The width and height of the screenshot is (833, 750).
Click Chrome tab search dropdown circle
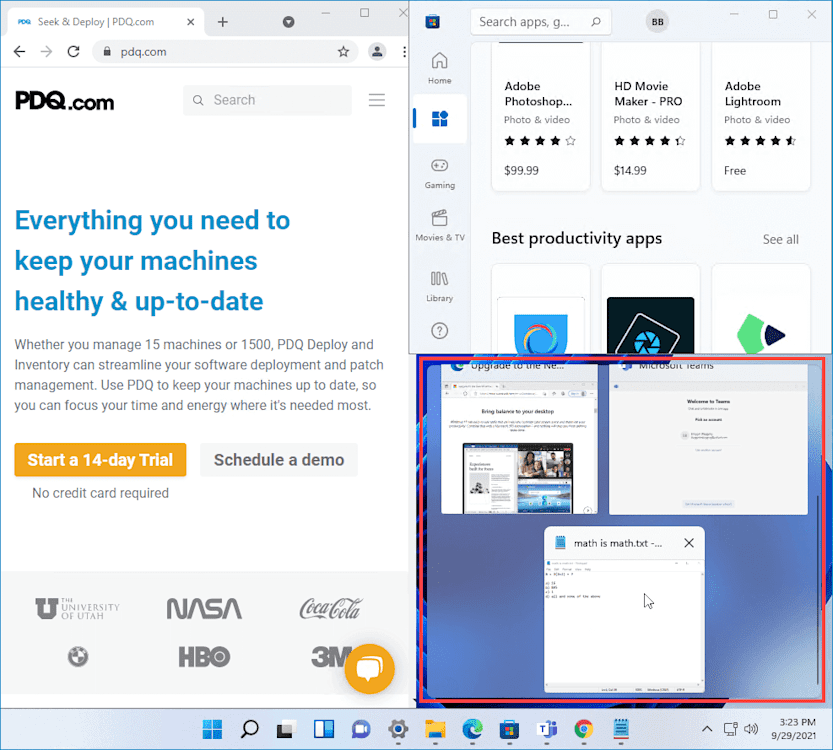click(x=288, y=22)
